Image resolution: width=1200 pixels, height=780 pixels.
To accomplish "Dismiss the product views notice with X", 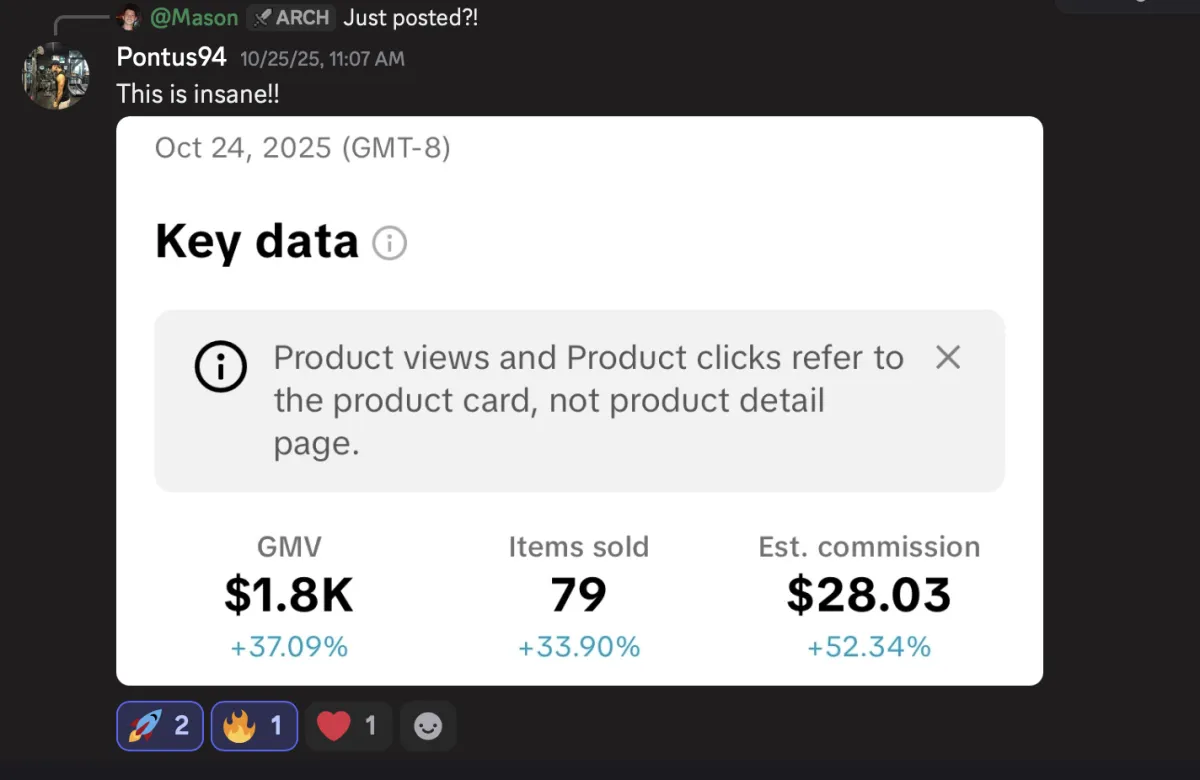I will point(947,357).
